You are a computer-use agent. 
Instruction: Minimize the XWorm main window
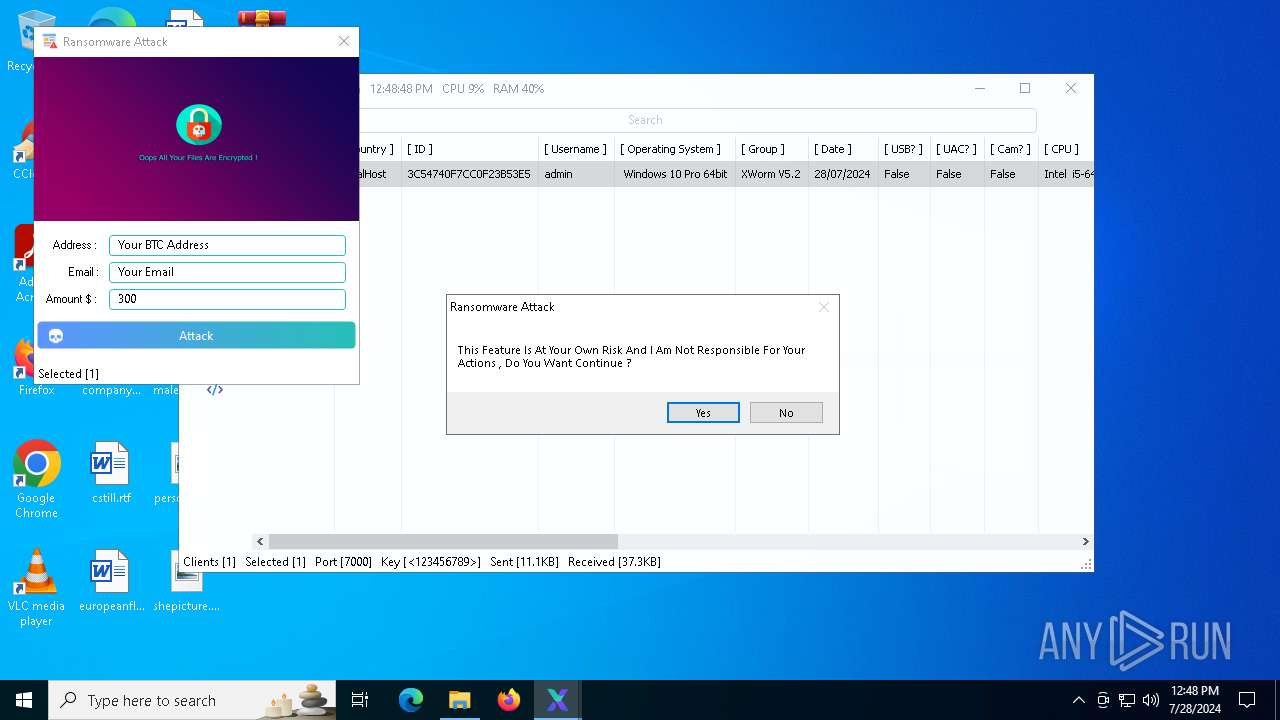point(979,88)
